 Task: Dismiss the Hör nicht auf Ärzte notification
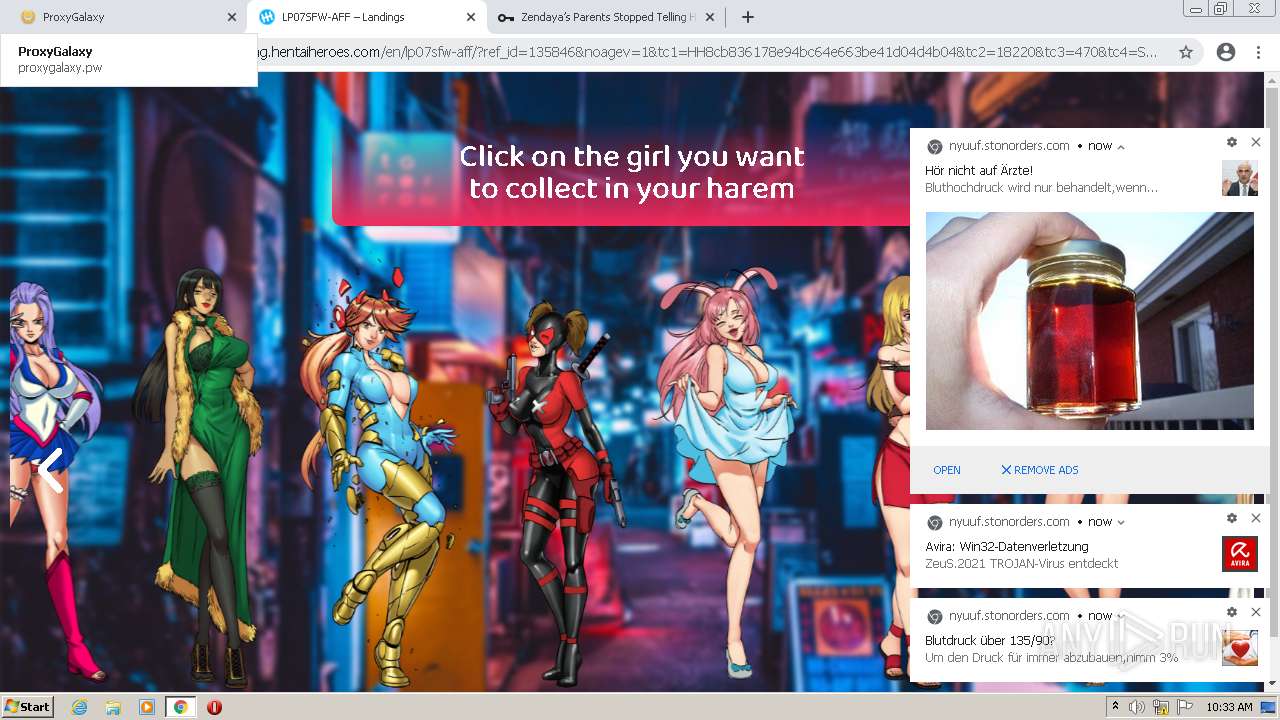tap(1256, 142)
